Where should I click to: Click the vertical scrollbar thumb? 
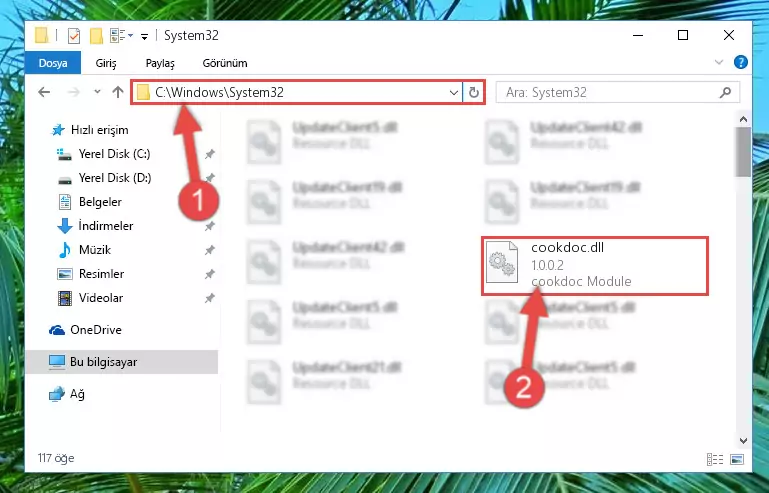coord(743,152)
